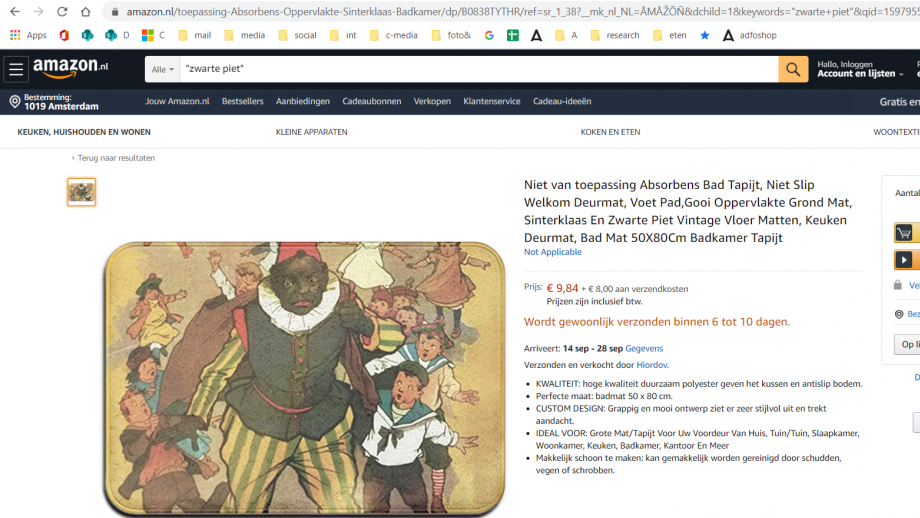Open Verkopen nav item
The image size is (920, 518).
(x=432, y=101)
